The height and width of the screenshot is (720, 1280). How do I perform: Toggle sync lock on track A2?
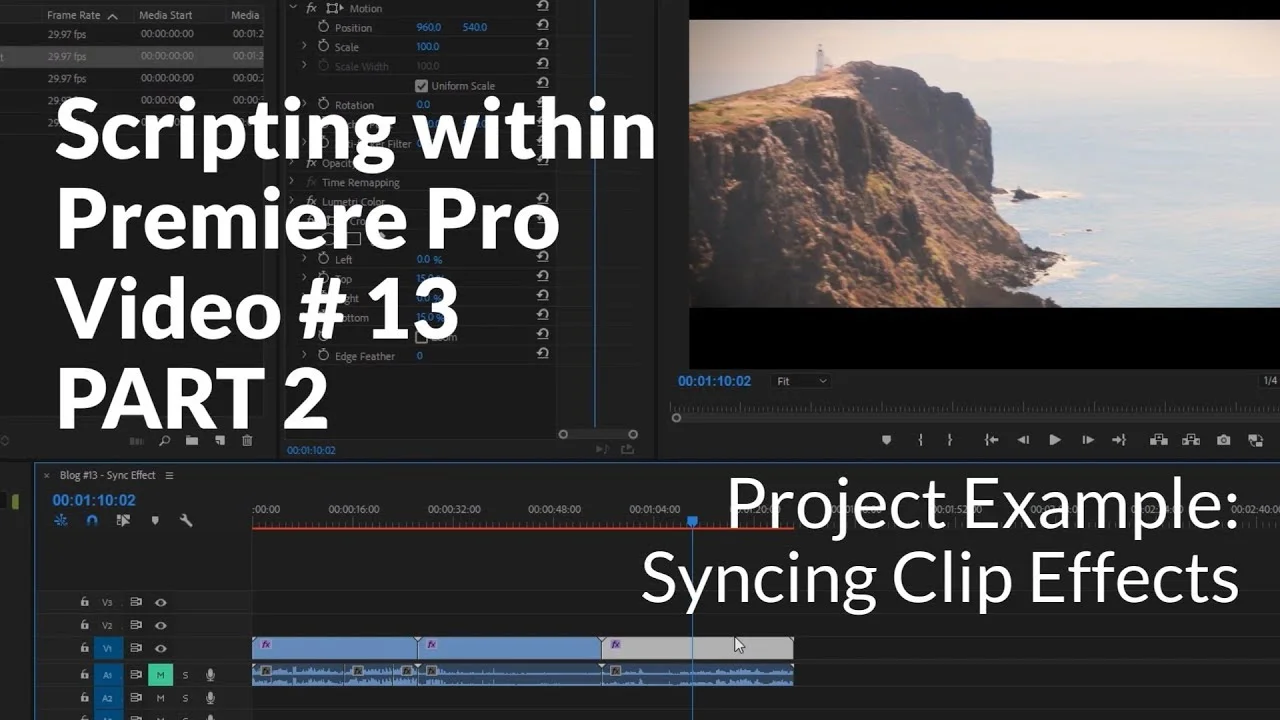136,698
